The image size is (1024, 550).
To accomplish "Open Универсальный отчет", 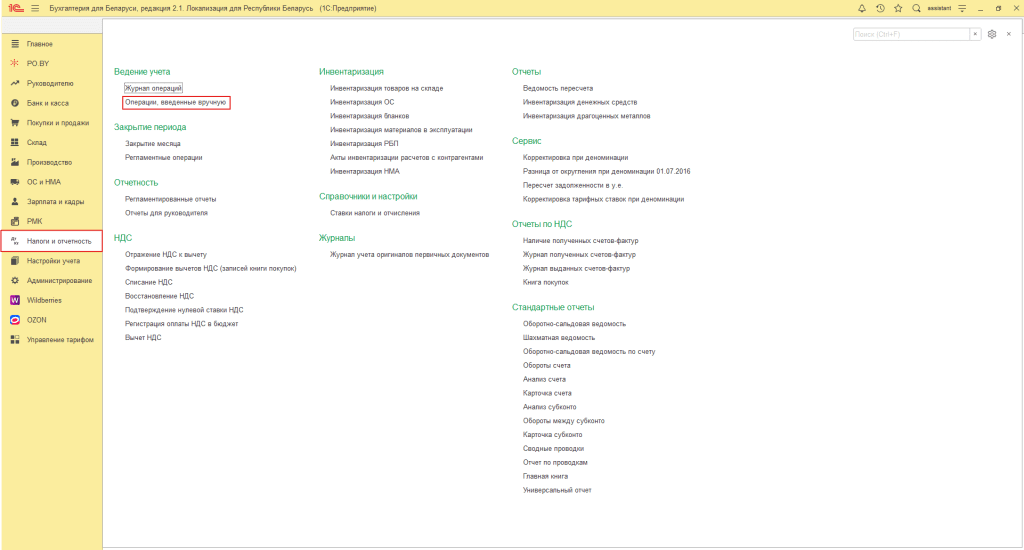I will 556,490.
